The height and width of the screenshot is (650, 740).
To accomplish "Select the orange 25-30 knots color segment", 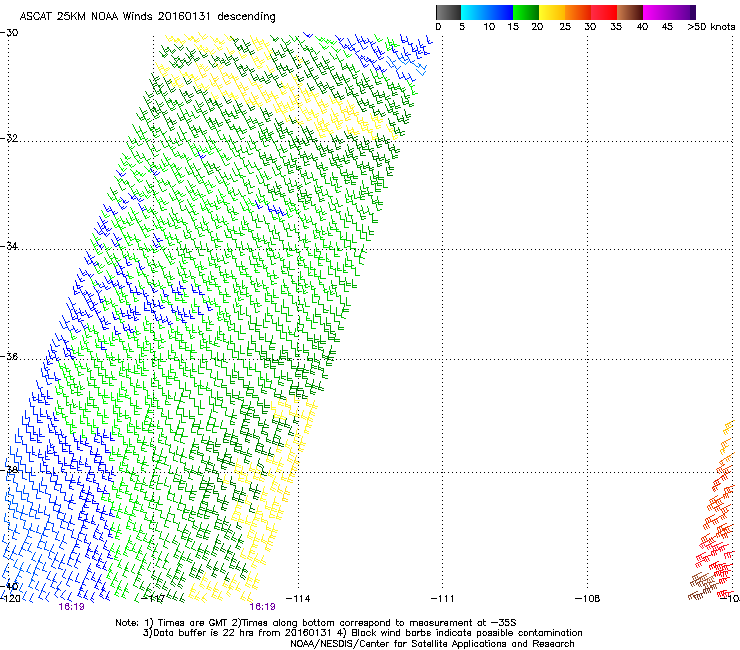I will click(x=578, y=12).
